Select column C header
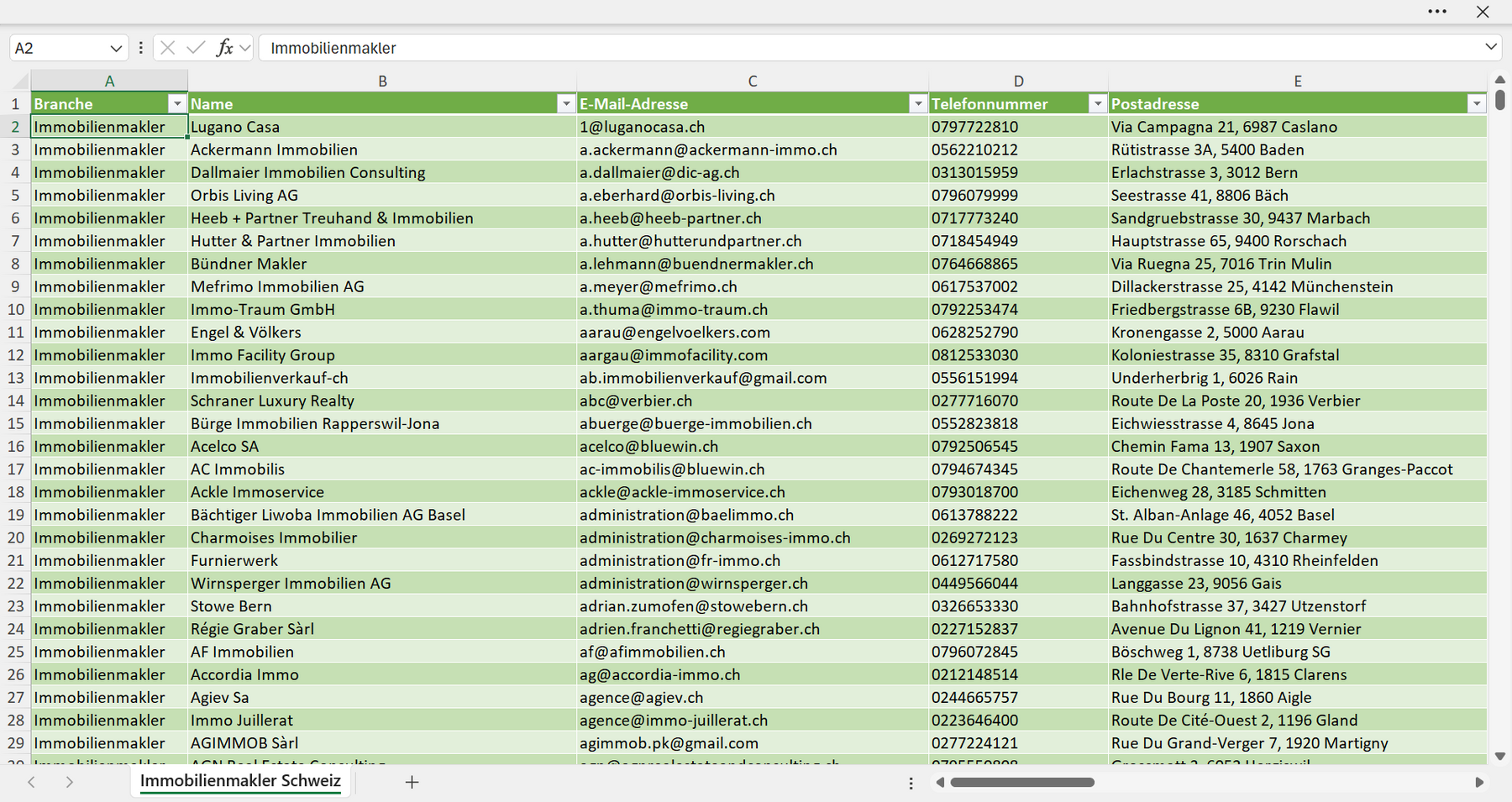This screenshot has width=1512, height=802. coord(753,81)
